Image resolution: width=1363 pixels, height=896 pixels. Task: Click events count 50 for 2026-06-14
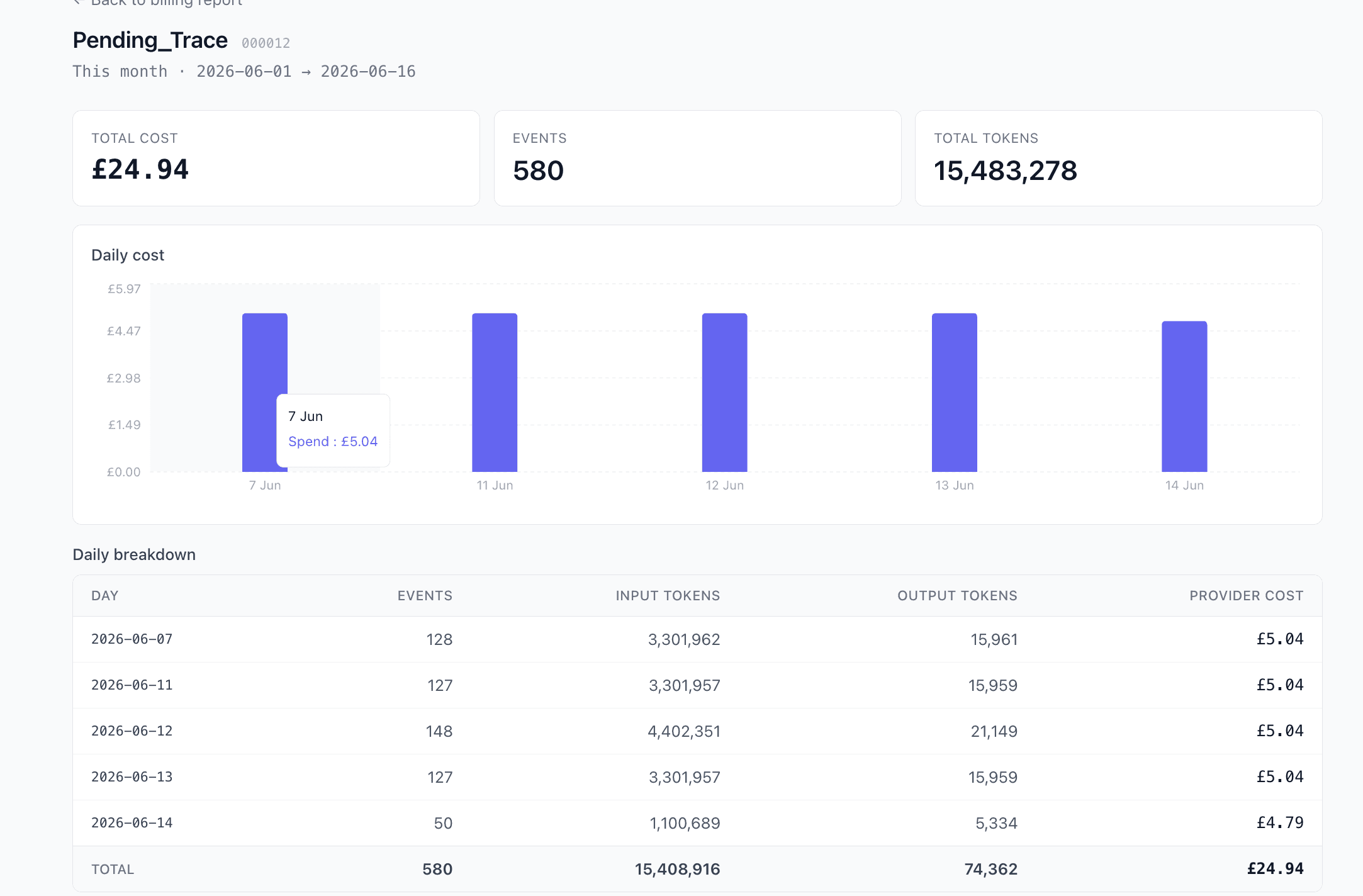(x=443, y=823)
